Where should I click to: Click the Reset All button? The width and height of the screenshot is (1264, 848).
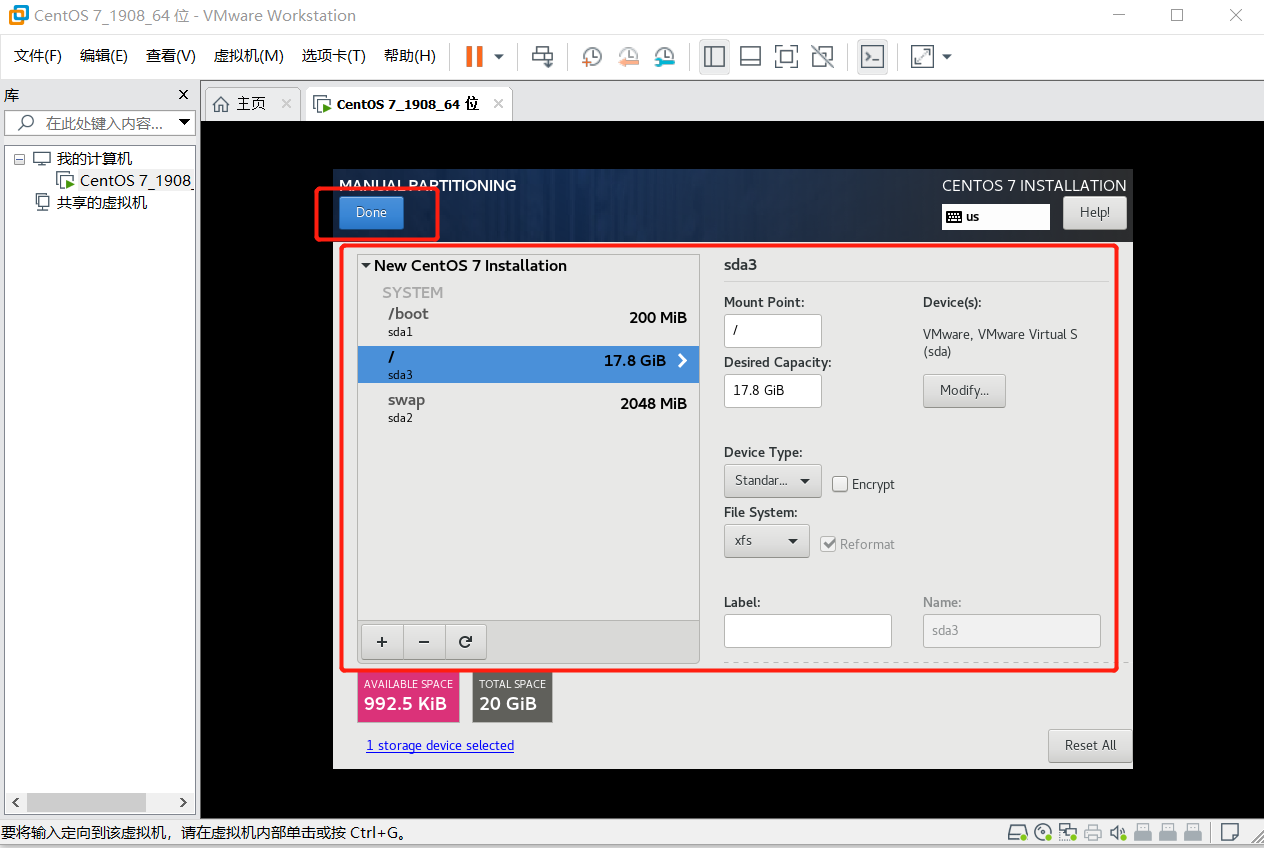1090,746
